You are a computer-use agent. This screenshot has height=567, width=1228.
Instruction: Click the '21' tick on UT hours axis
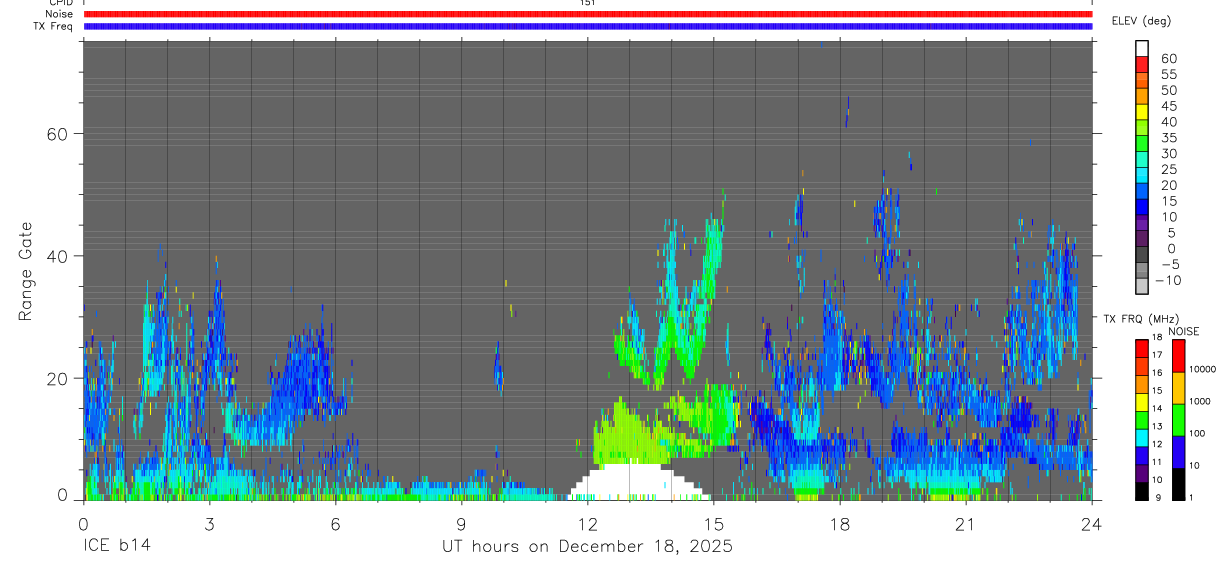coord(966,524)
